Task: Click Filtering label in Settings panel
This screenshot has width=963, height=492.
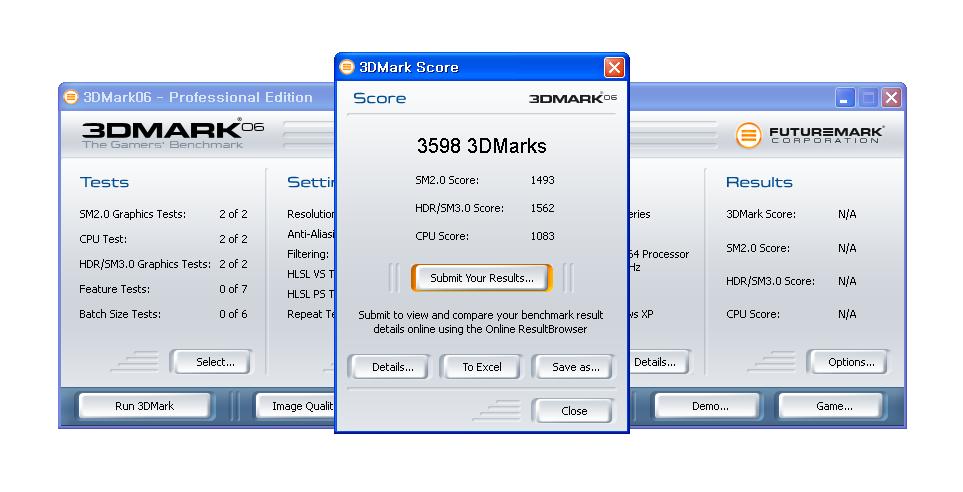Action: coord(308,254)
